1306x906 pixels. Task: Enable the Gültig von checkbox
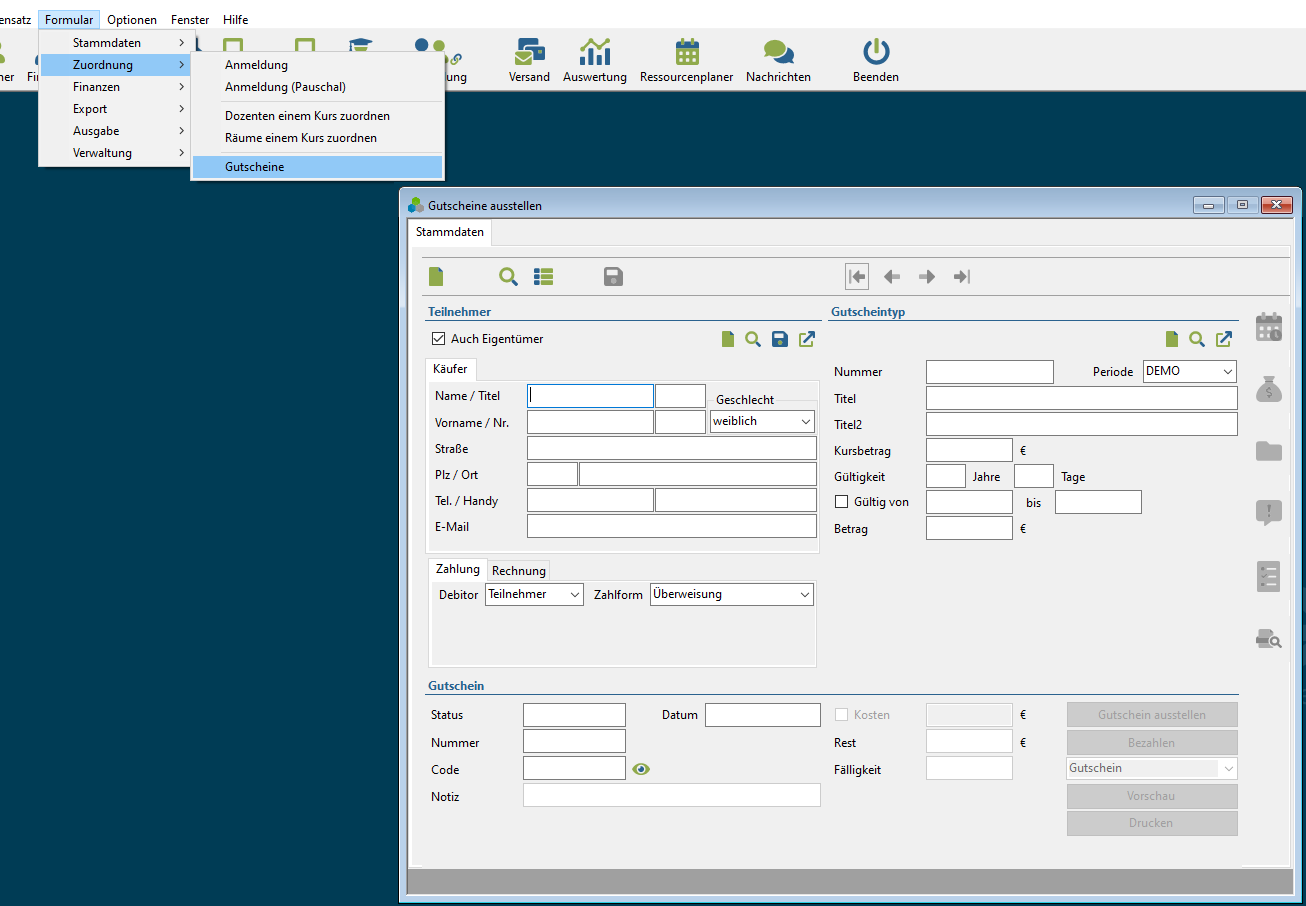(842, 501)
